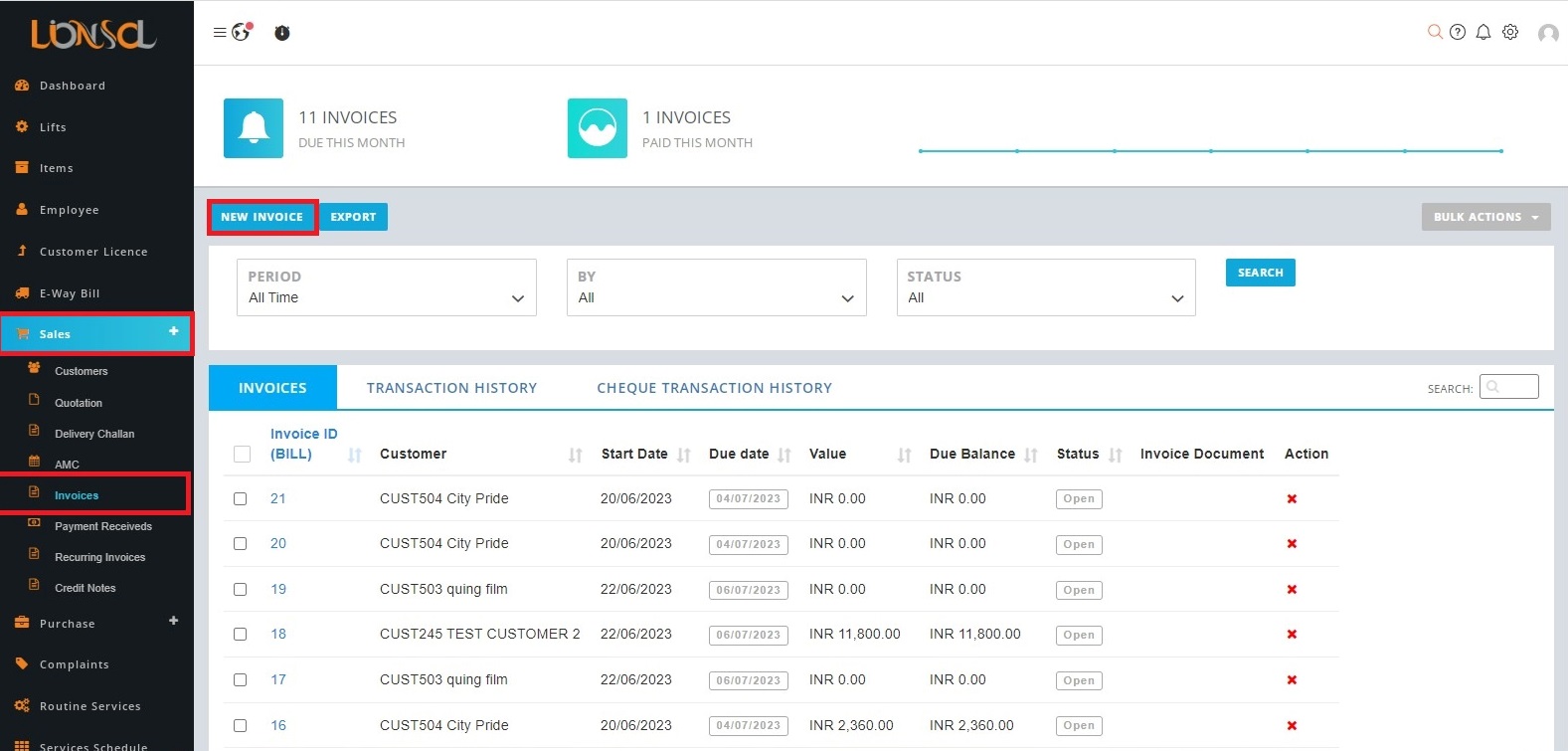Open invoice 18 link

[278, 634]
